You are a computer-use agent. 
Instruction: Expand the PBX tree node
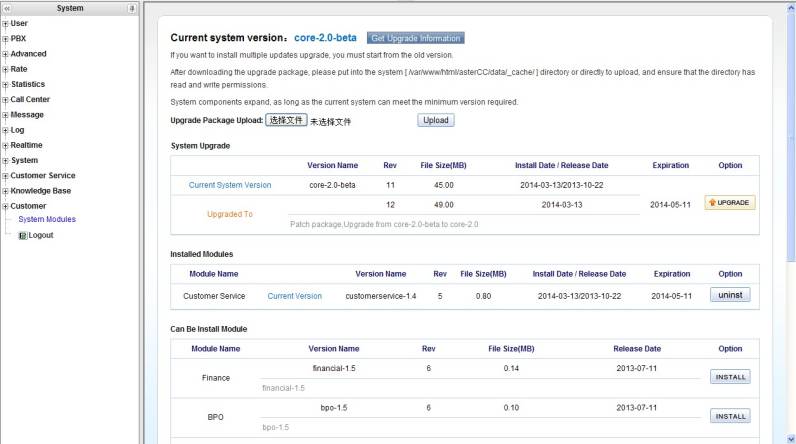(x=6, y=39)
